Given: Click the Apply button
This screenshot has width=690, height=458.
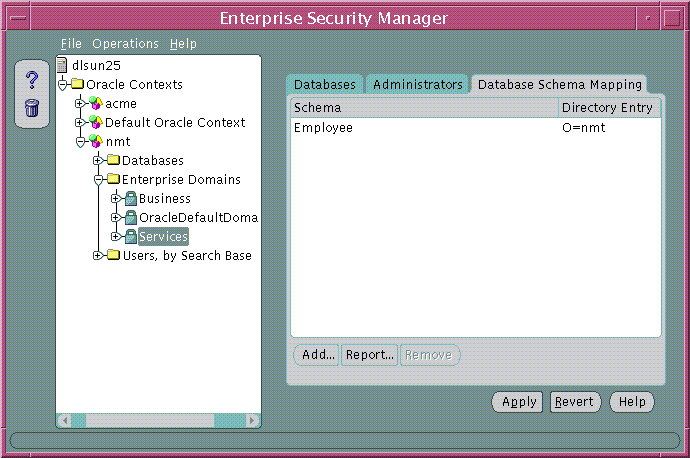Looking at the screenshot, I should 518,402.
